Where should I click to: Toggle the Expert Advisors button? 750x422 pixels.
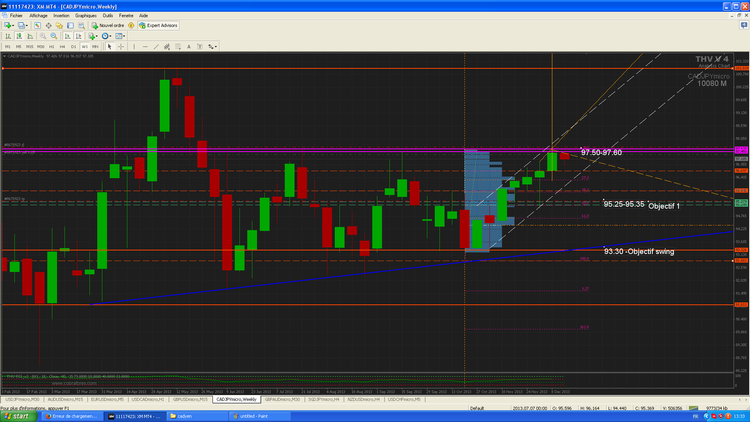click(158, 25)
